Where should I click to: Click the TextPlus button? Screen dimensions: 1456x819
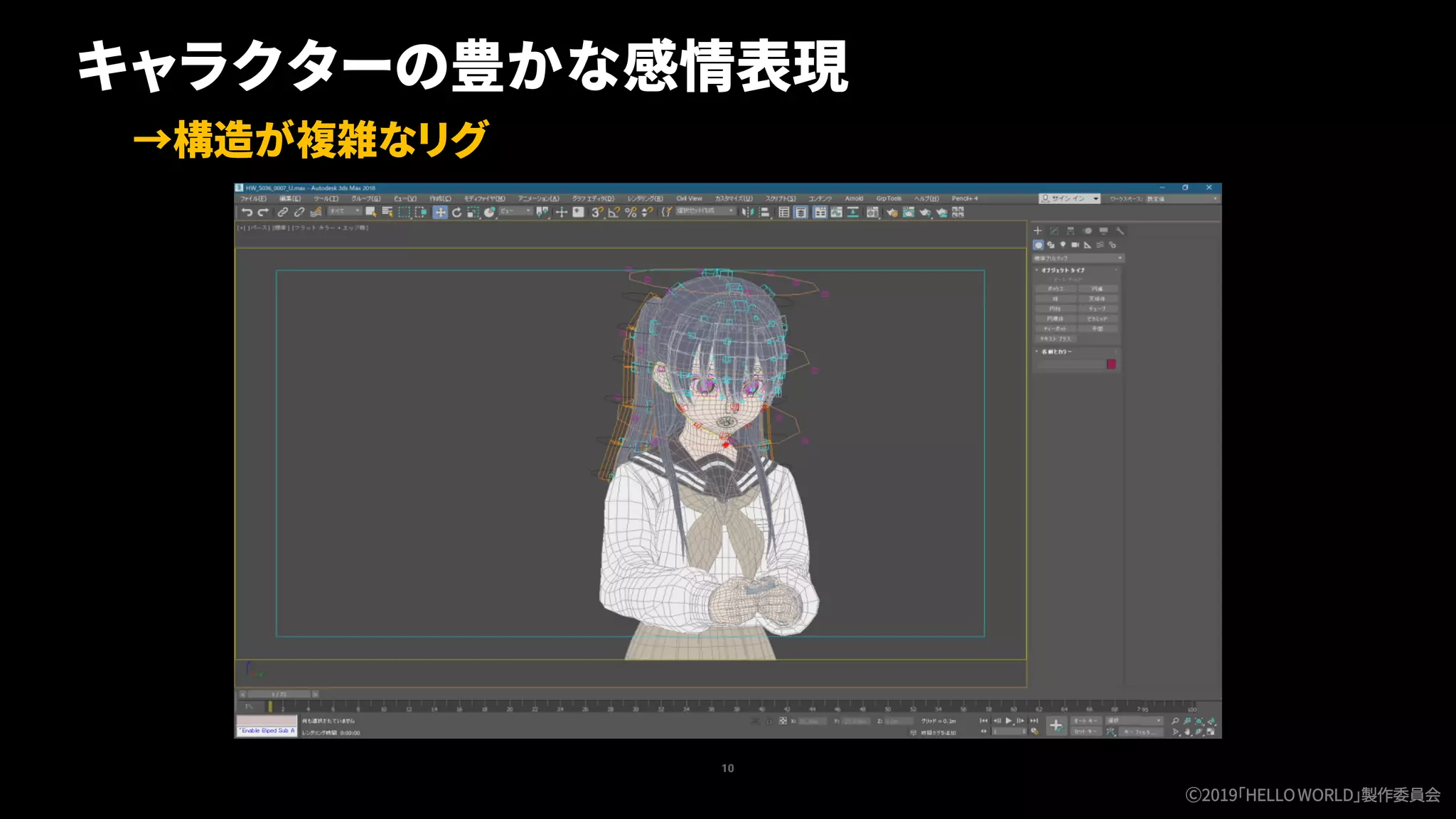[x=1056, y=338]
